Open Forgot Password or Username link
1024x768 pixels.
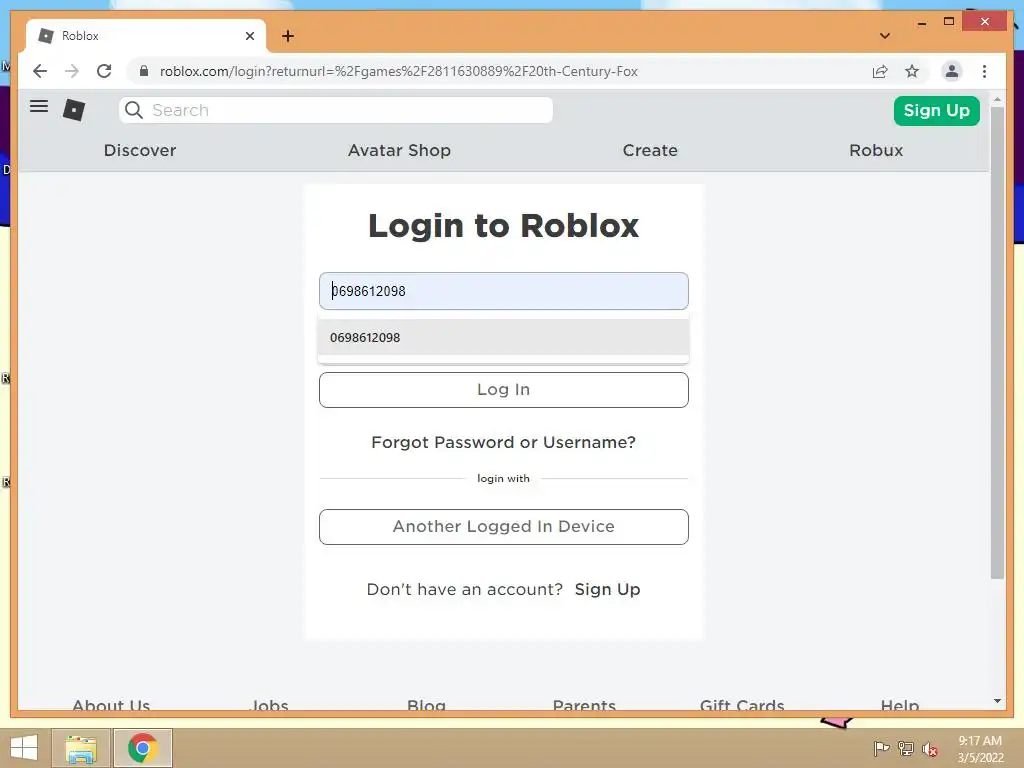coord(504,442)
